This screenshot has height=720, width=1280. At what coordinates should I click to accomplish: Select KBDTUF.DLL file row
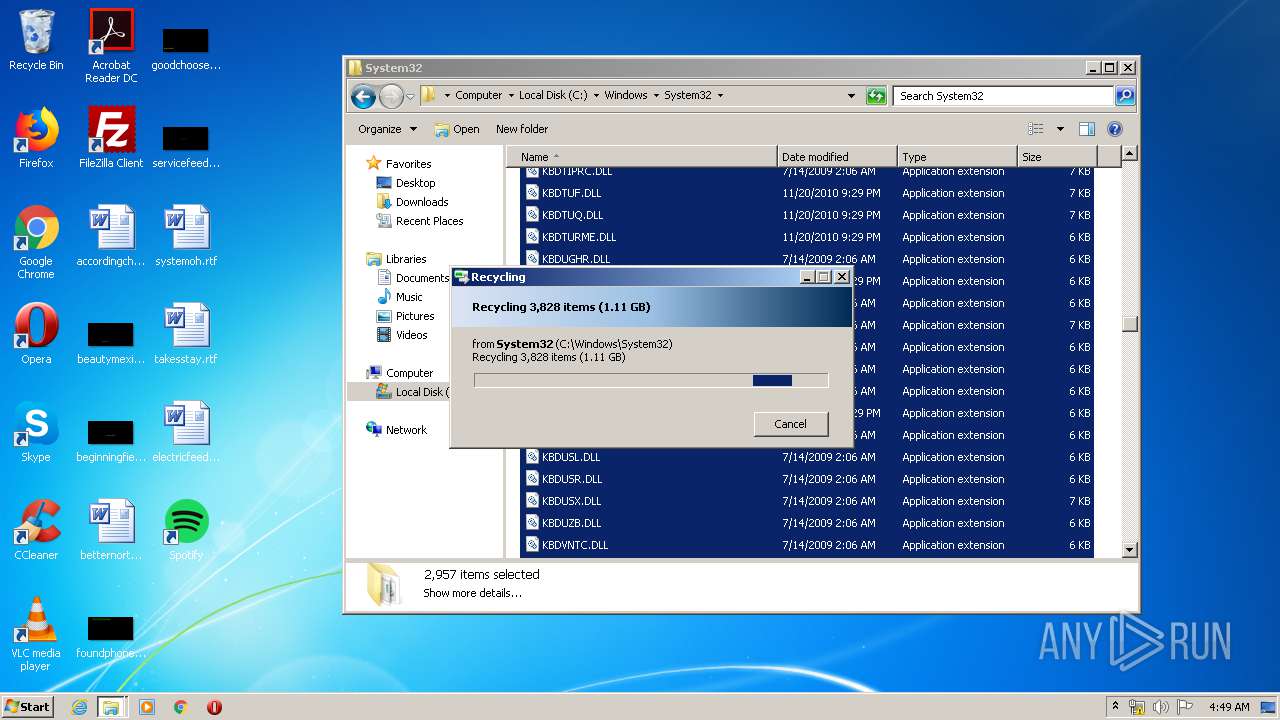pyautogui.click(x=808, y=193)
